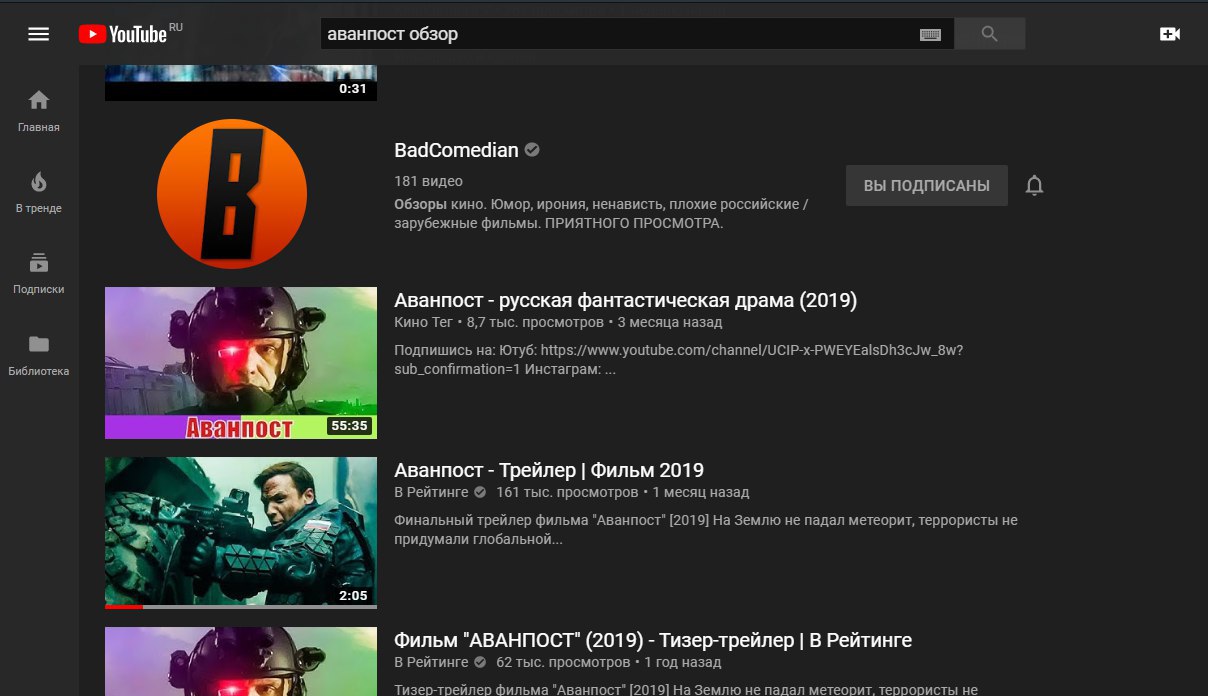Click the 62 тыс. просмотров text

click(x=563, y=662)
